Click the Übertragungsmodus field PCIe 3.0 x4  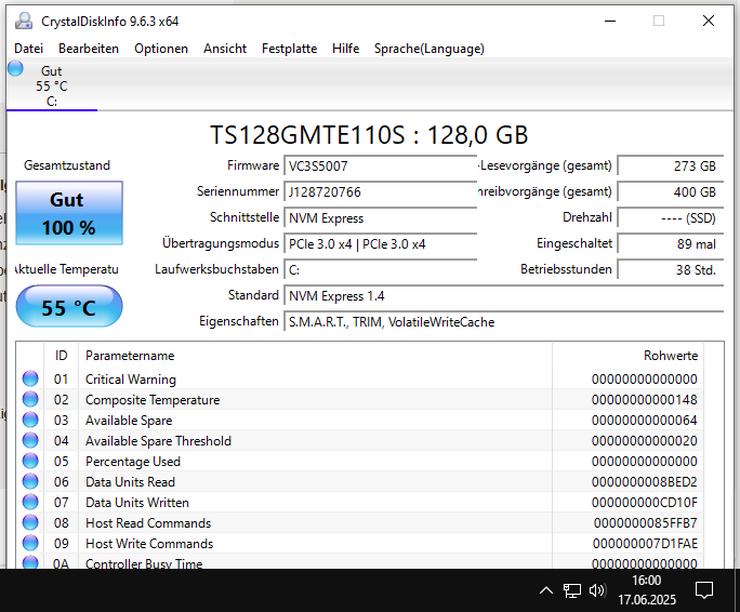(x=380, y=244)
